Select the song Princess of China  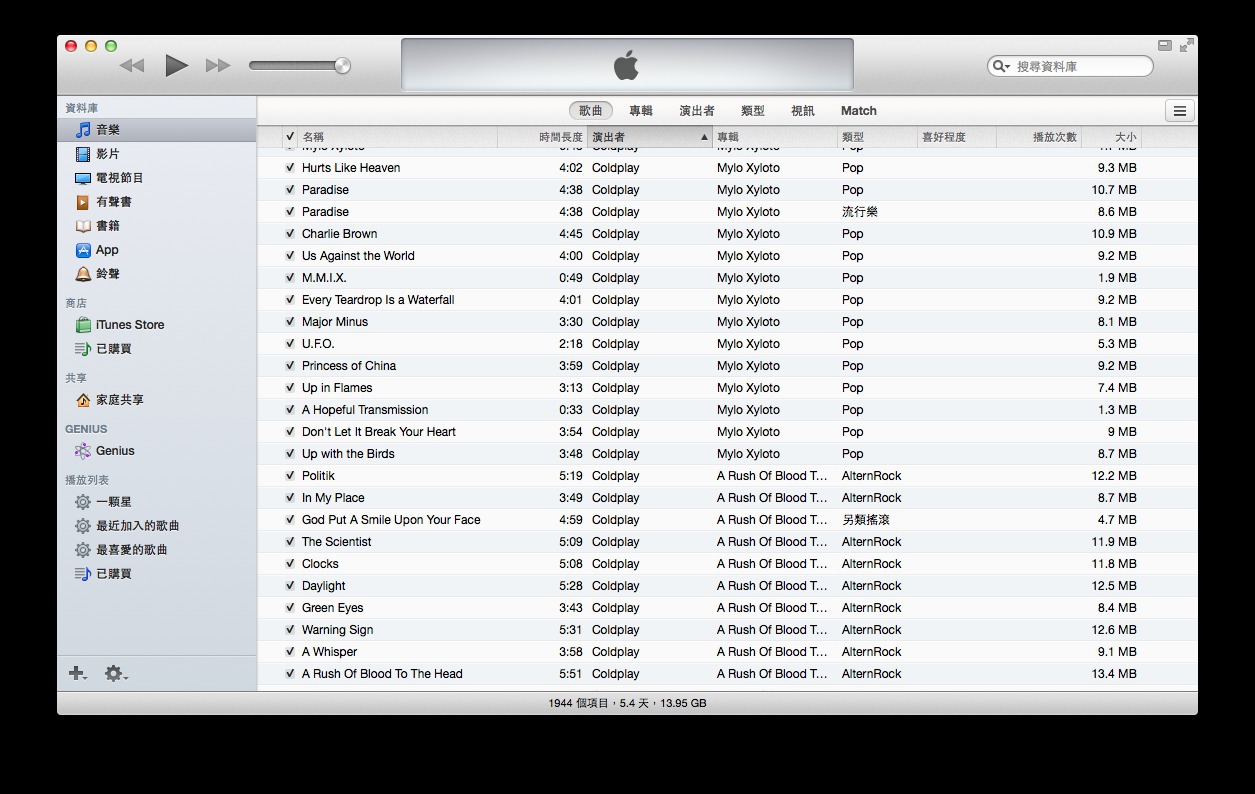click(727, 366)
